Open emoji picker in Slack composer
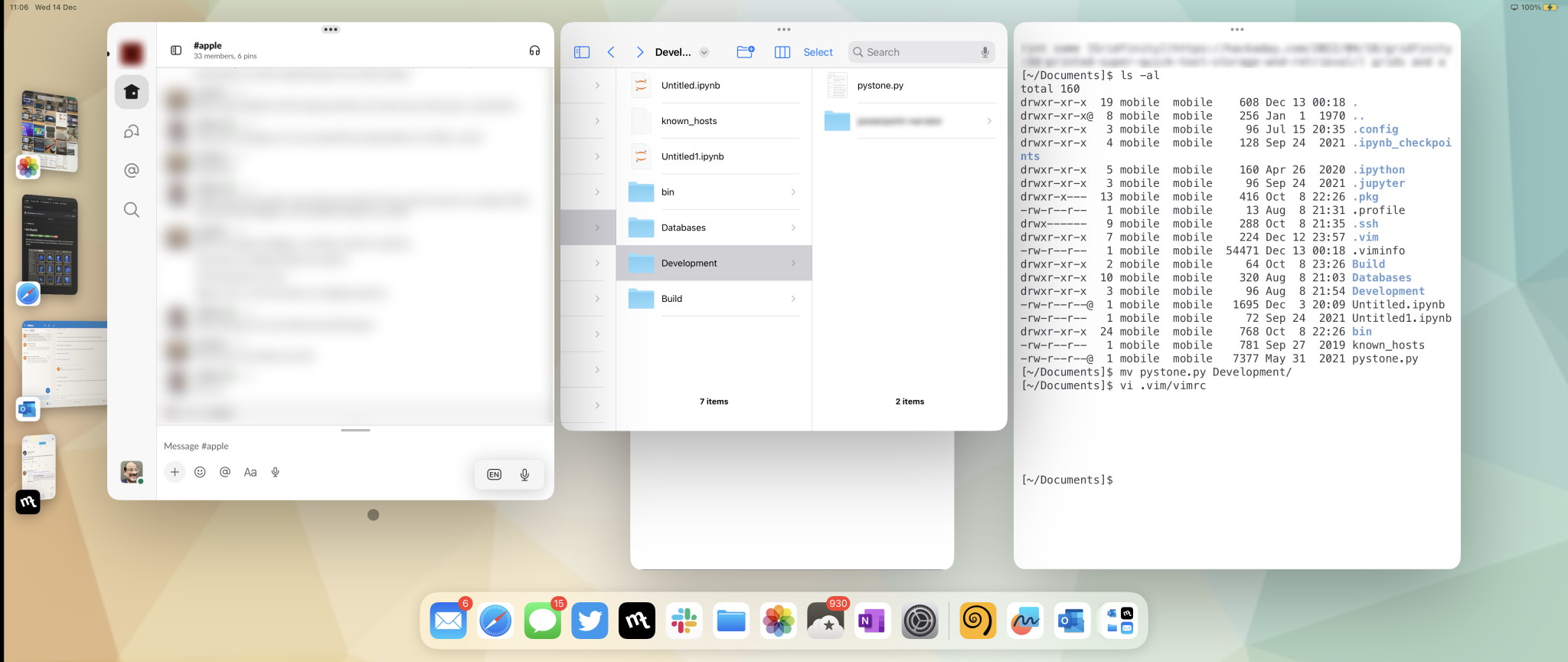The width and height of the screenshot is (1568, 662). pyautogui.click(x=200, y=472)
